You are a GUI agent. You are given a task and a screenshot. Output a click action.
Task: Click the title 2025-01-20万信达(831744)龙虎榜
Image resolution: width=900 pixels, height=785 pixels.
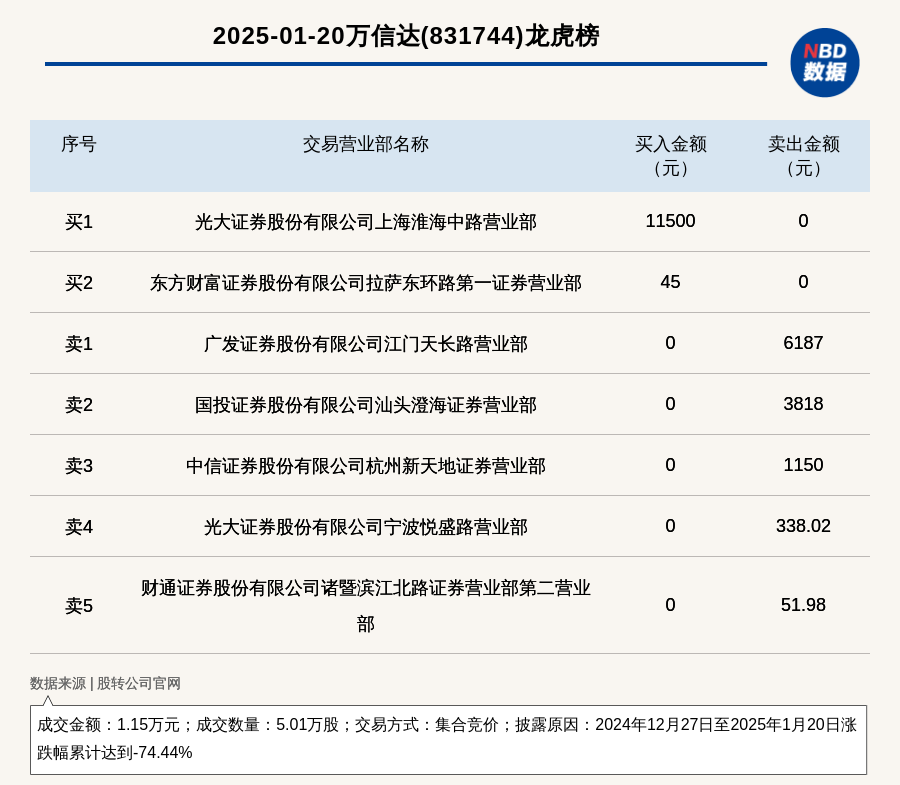click(406, 36)
